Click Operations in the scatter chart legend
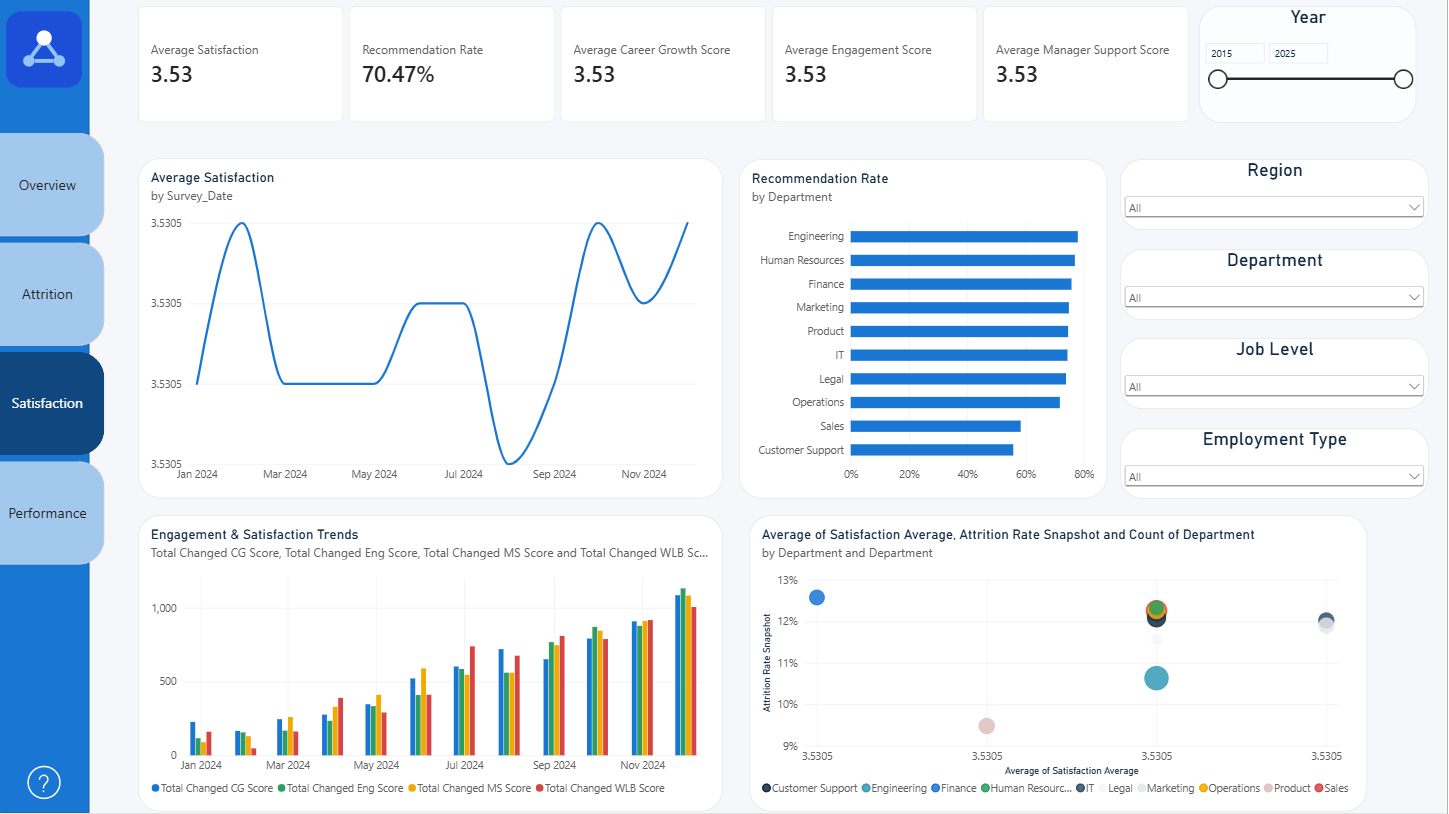The height and width of the screenshot is (814, 1449). [1229, 788]
